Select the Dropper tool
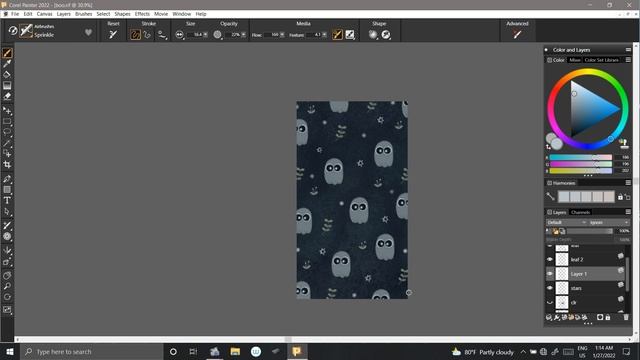 click(x=7, y=64)
